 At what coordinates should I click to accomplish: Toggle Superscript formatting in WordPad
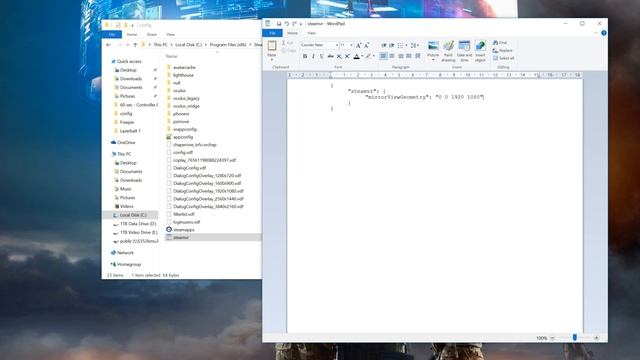[347, 56]
